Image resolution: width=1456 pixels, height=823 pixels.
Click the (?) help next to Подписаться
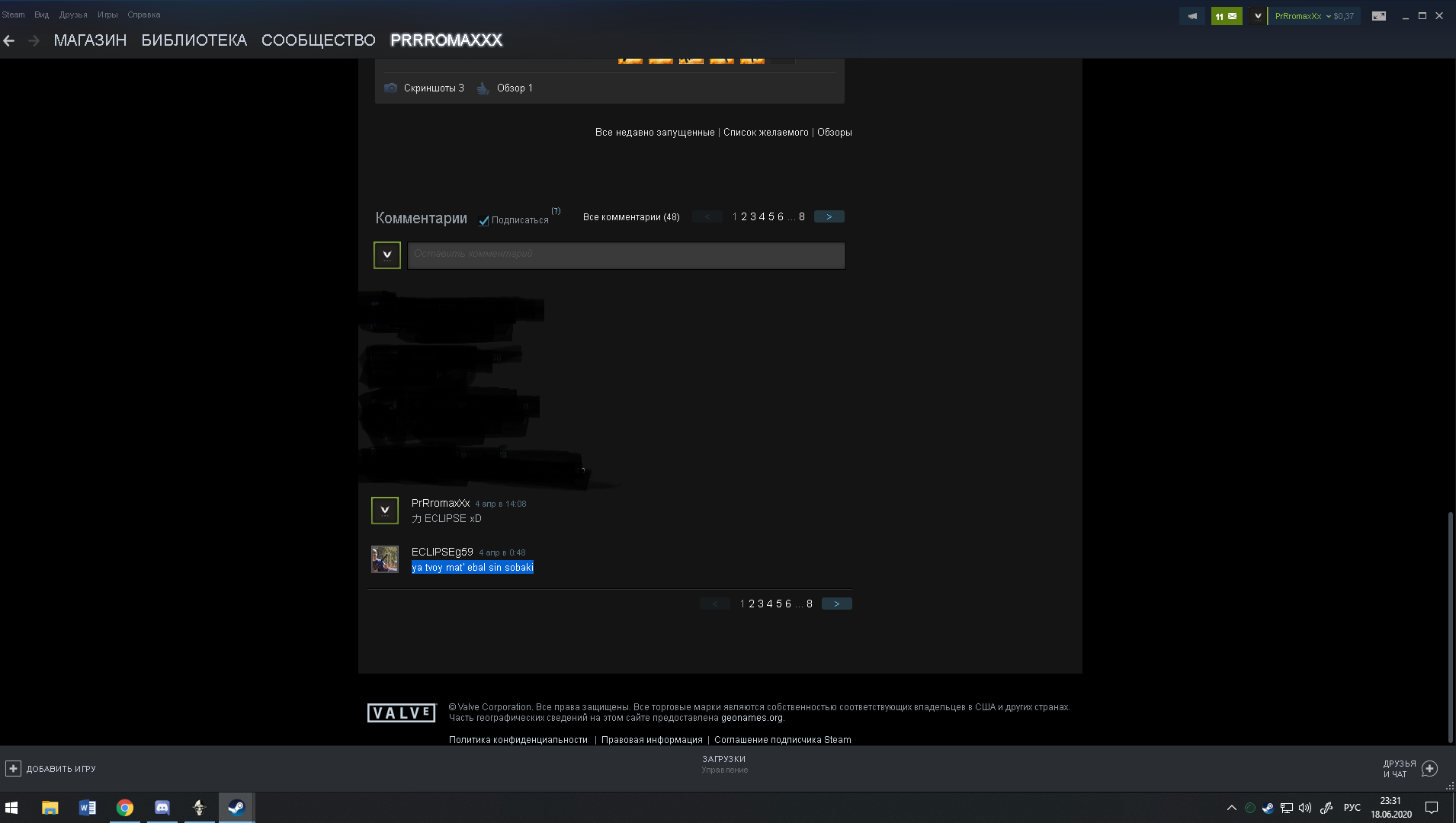(556, 211)
